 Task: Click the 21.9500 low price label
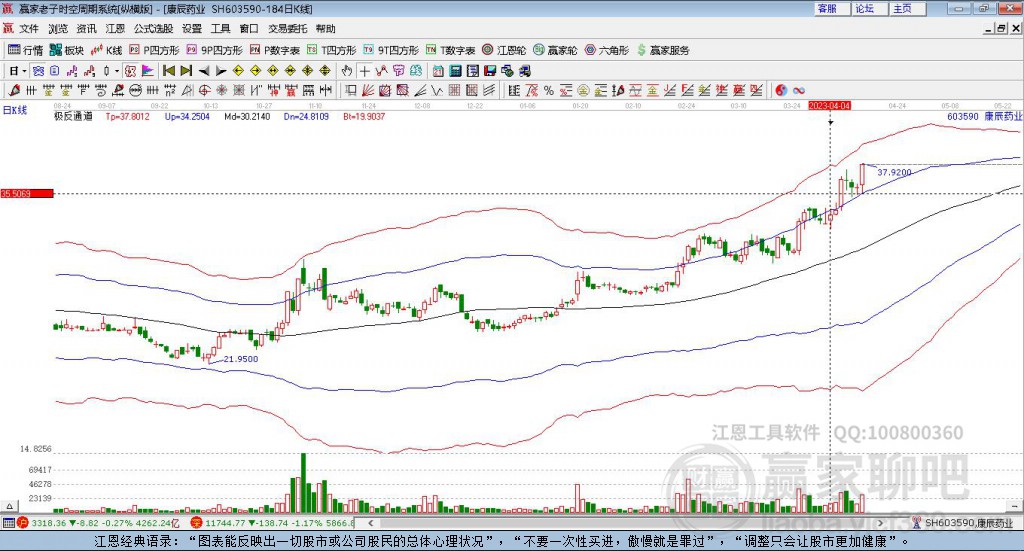pos(241,359)
